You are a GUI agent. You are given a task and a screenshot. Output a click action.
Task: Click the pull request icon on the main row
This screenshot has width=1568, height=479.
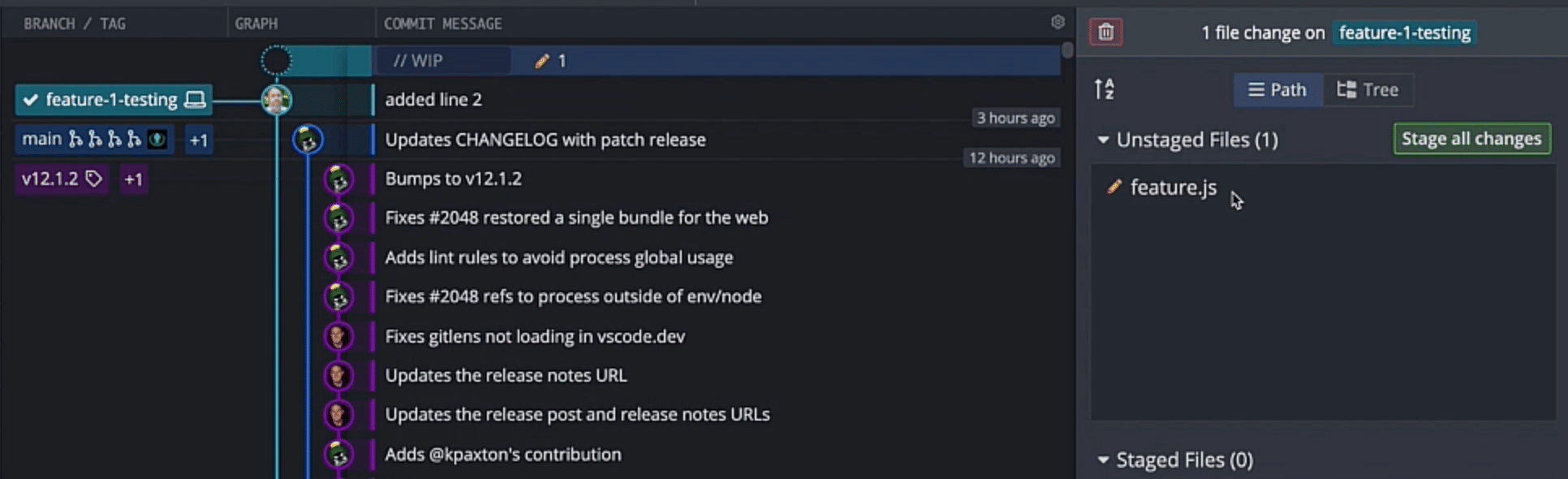coord(157,139)
